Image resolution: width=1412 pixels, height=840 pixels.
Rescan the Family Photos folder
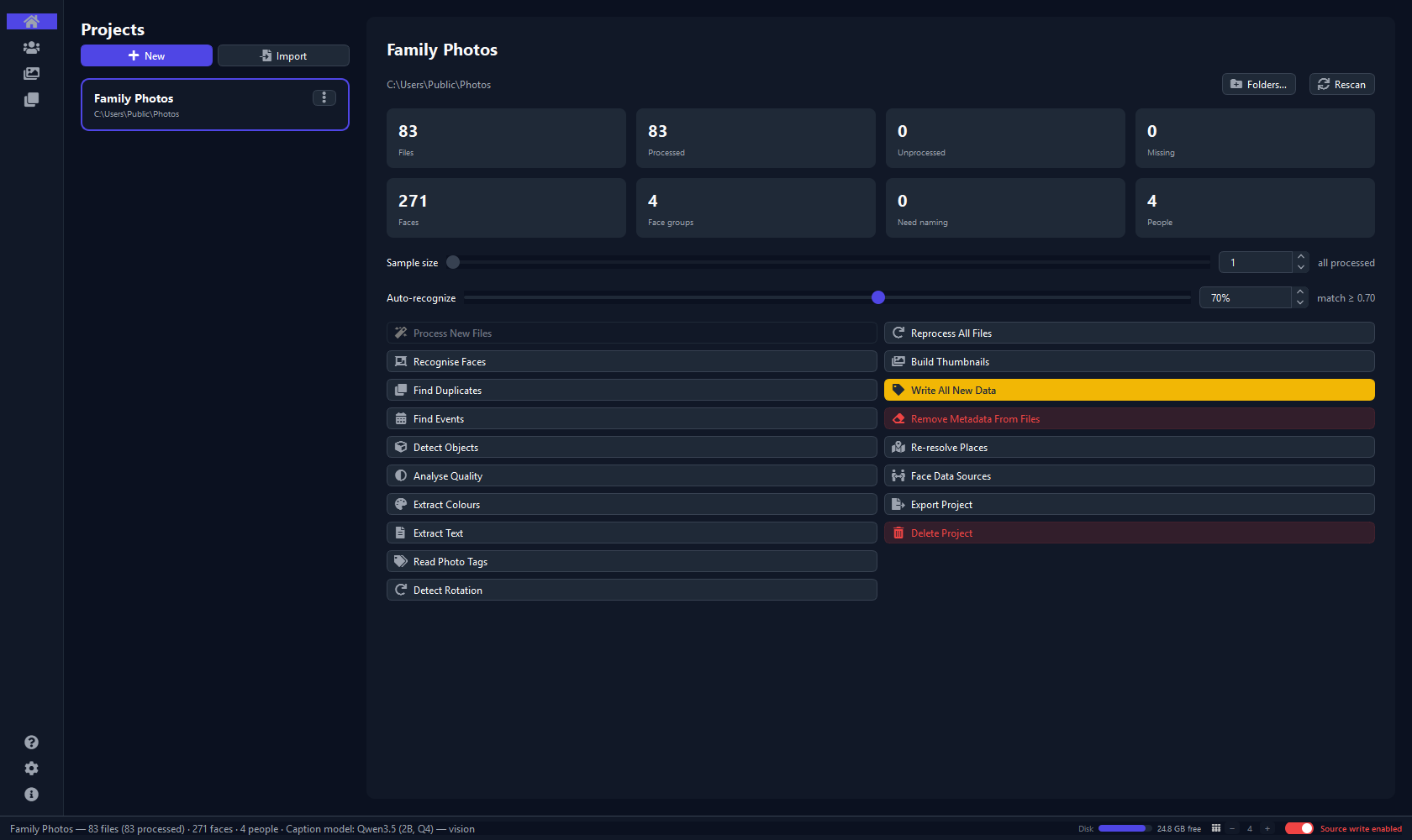tap(1341, 84)
